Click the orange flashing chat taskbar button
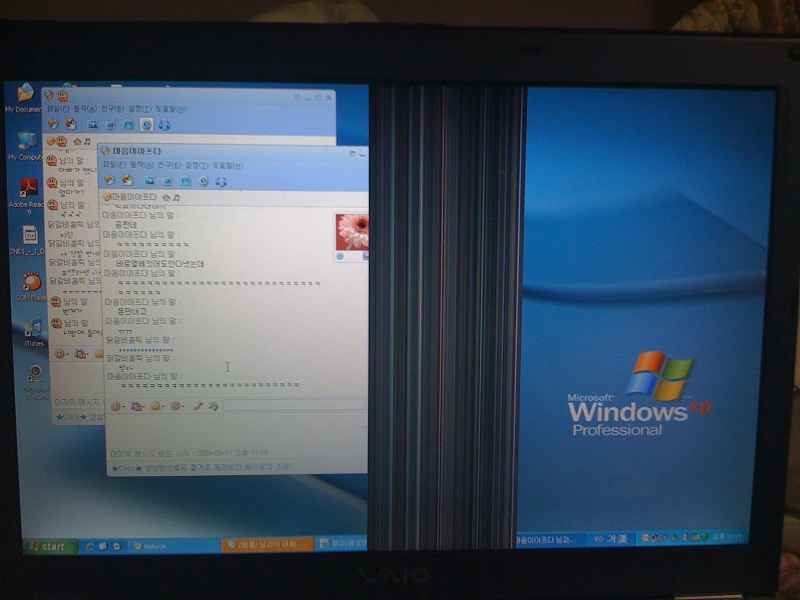800x600 pixels. point(268,544)
